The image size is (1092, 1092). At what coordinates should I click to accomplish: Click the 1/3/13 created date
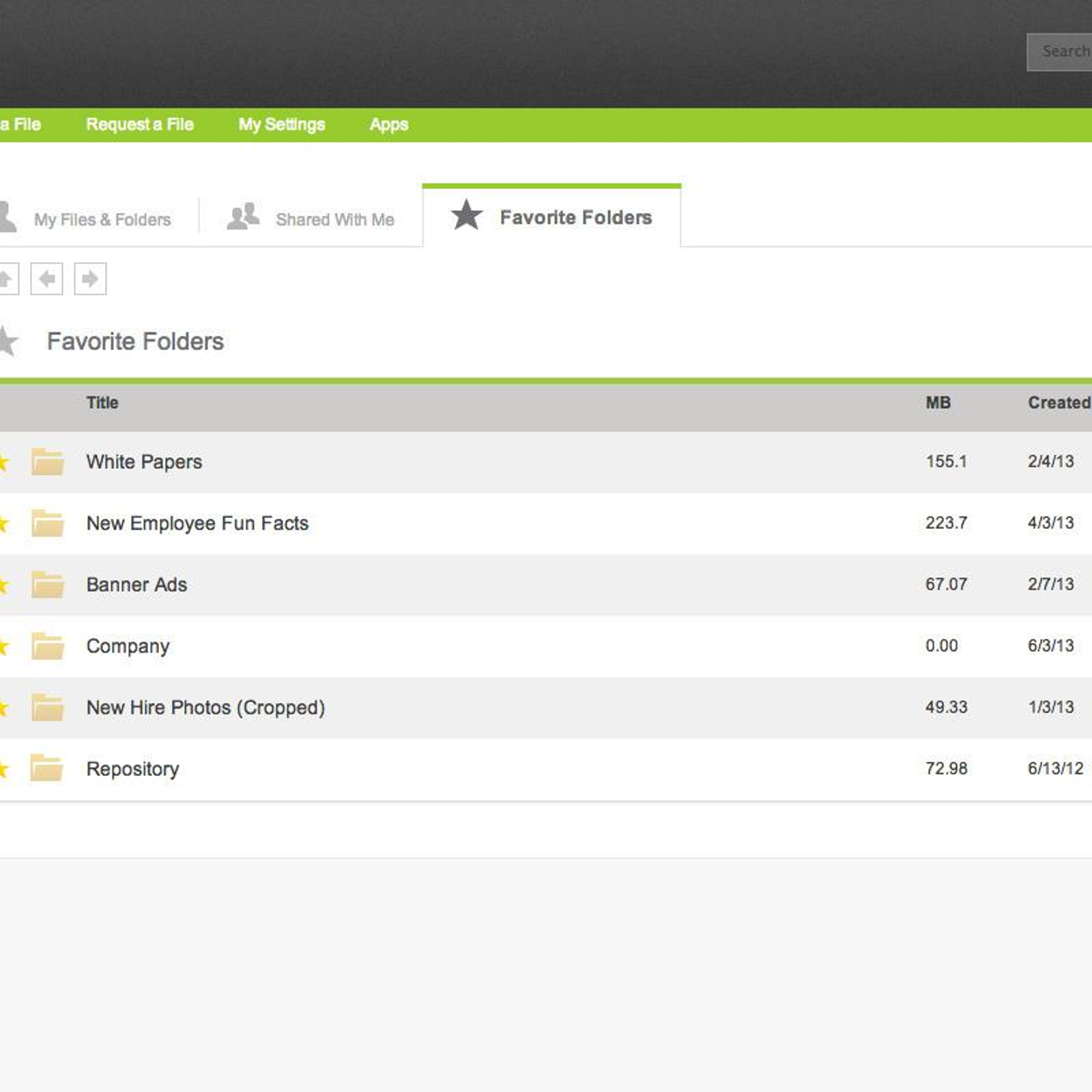pyautogui.click(x=1051, y=707)
